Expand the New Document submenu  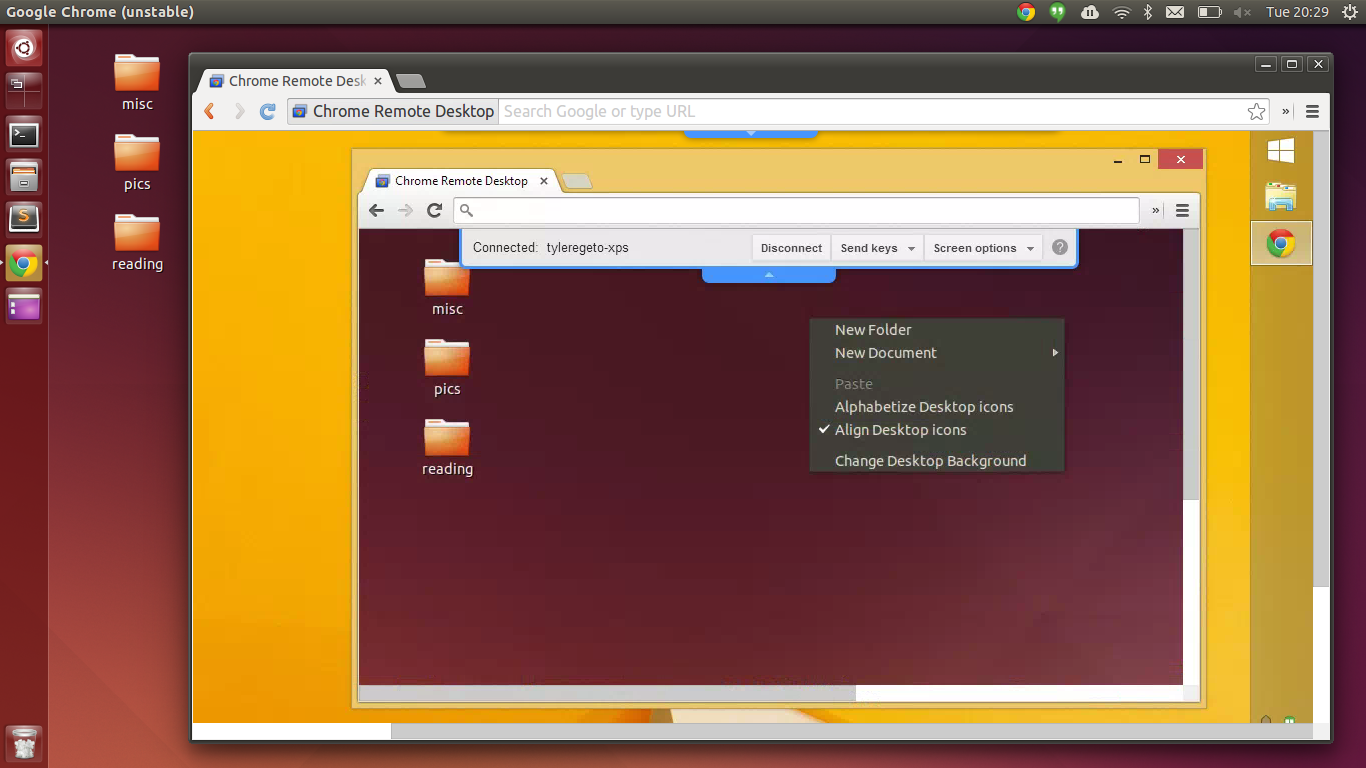click(936, 353)
